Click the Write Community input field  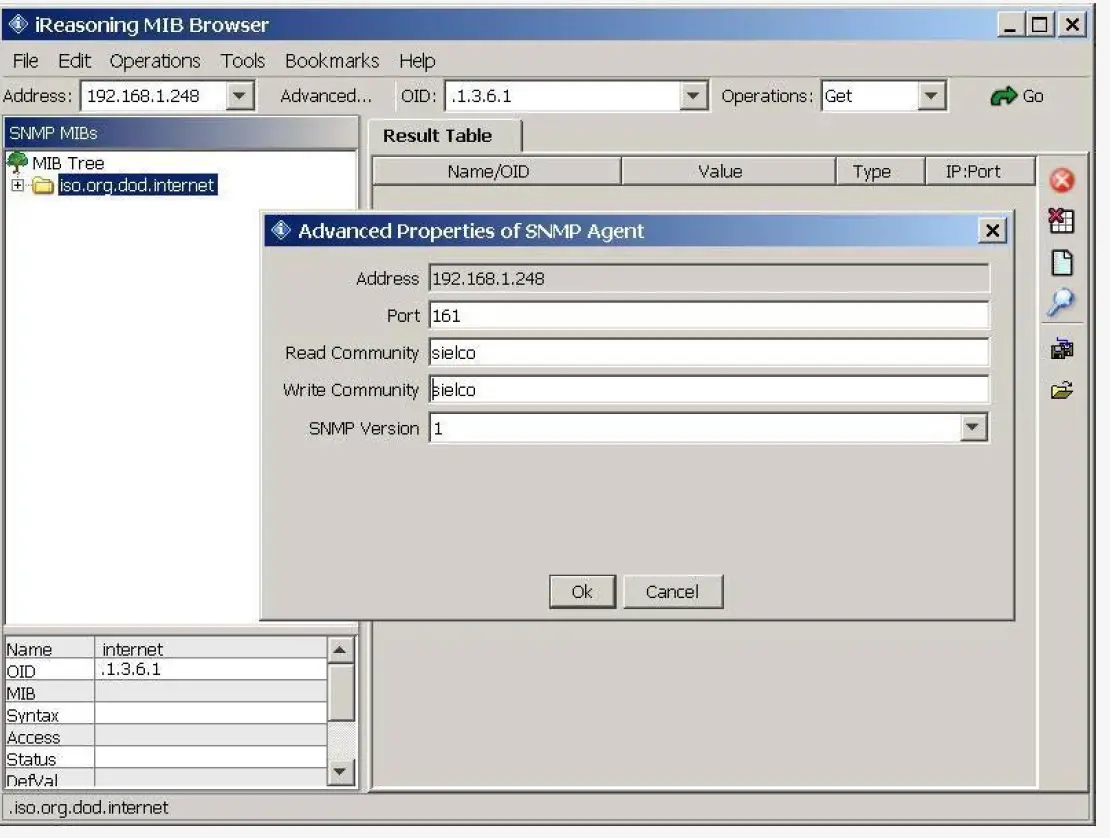tap(709, 389)
